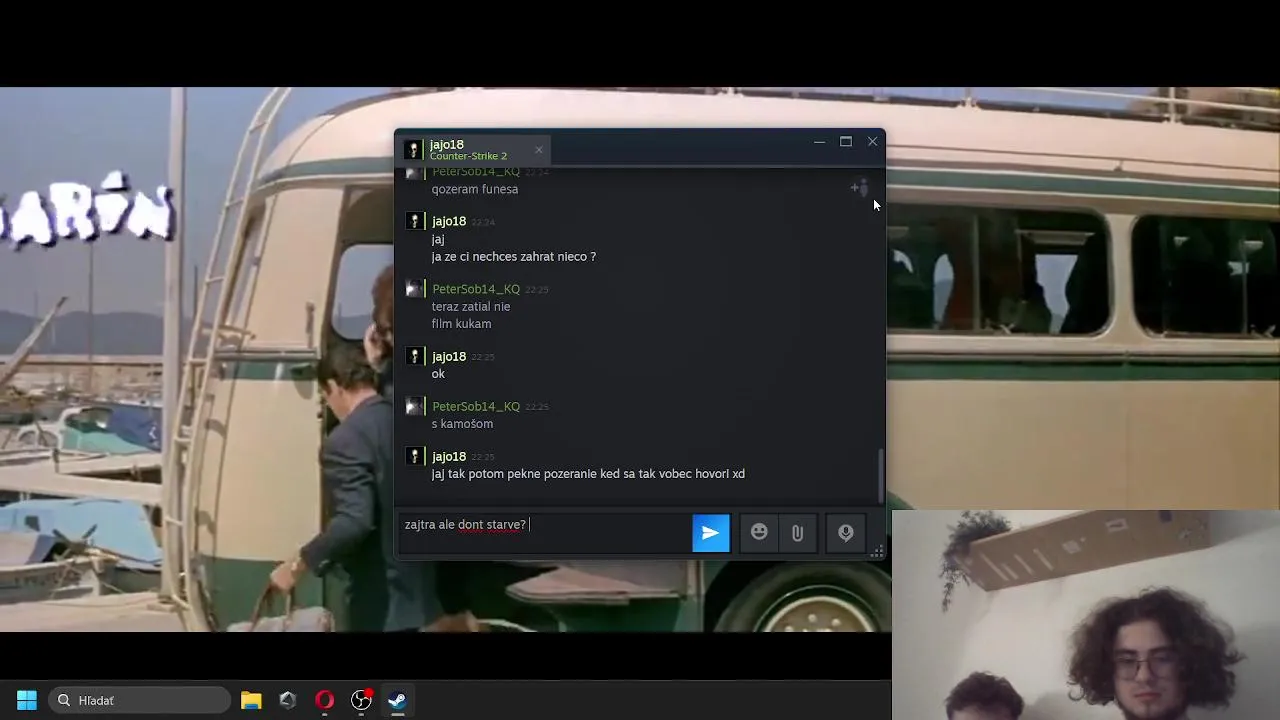Viewport: 1280px width, 720px height.
Task: Open the emoji picker in the chat
Action: point(759,533)
